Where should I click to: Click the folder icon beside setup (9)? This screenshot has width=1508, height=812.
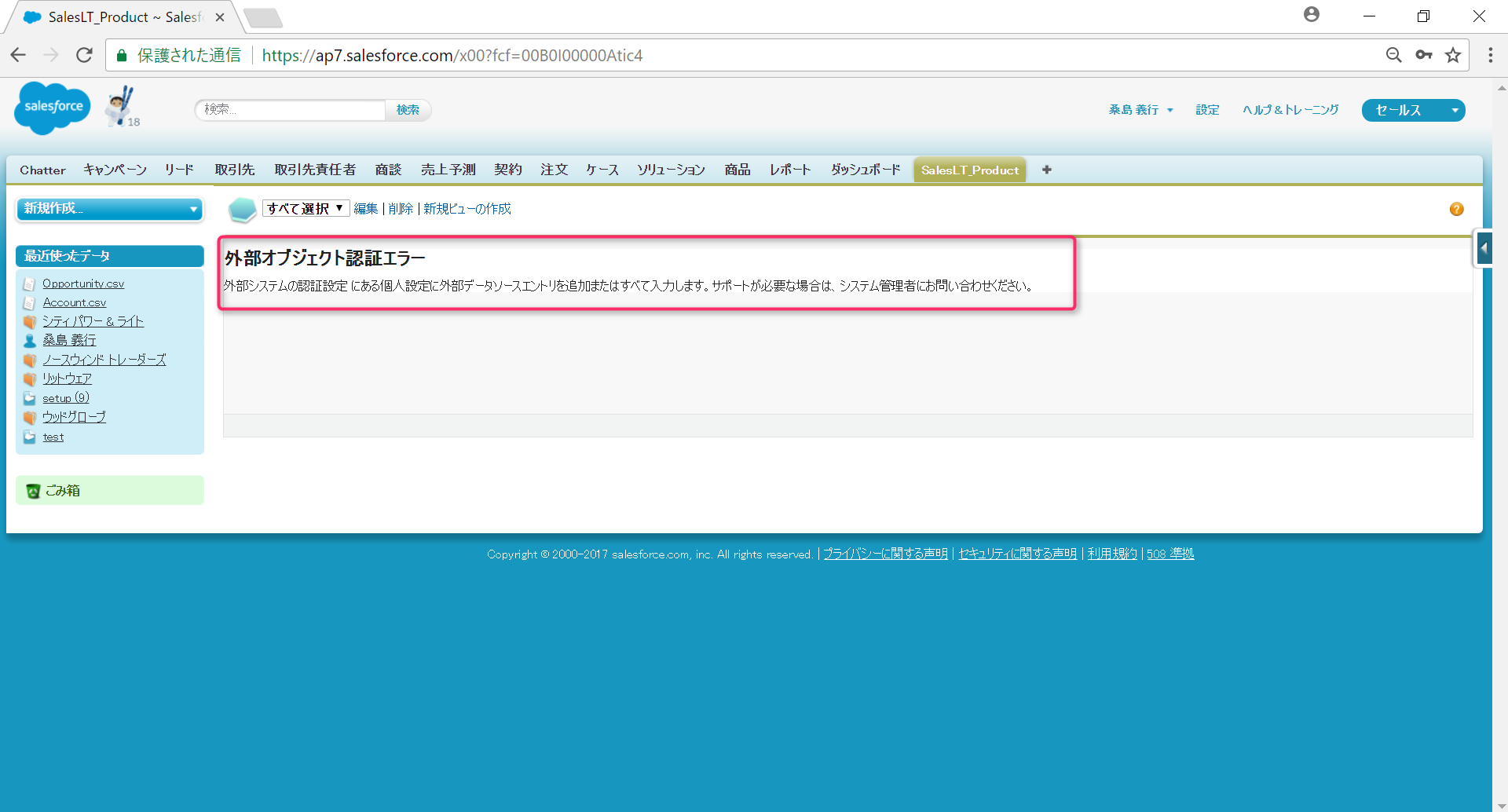click(30, 397)
